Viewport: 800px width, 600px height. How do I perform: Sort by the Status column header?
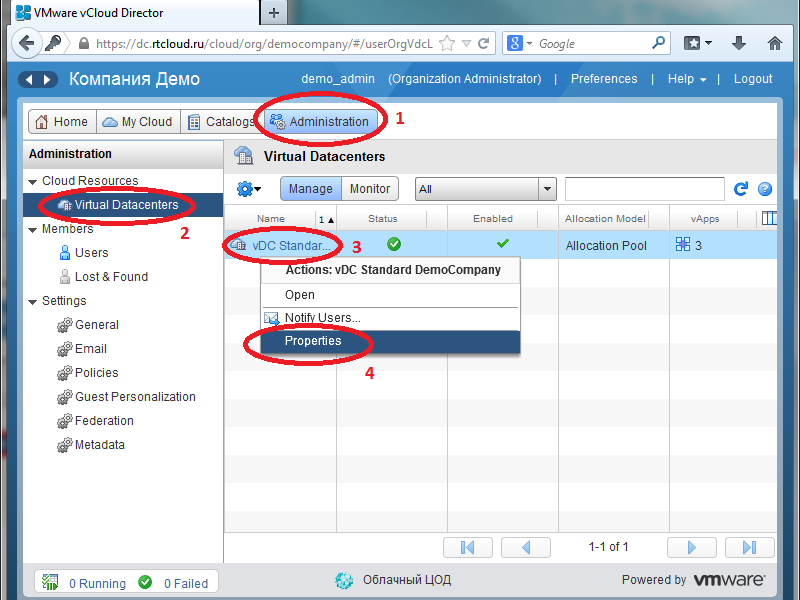tap(382, 219)
